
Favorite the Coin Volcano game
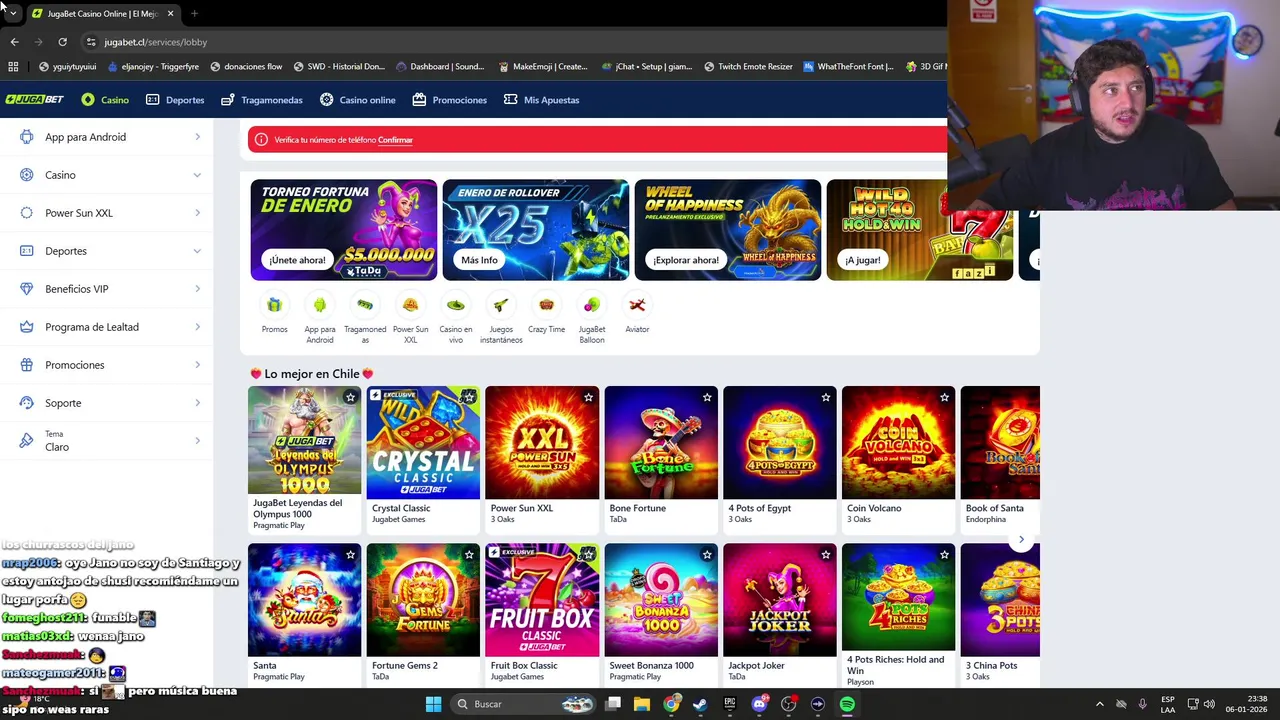point(944,397)
